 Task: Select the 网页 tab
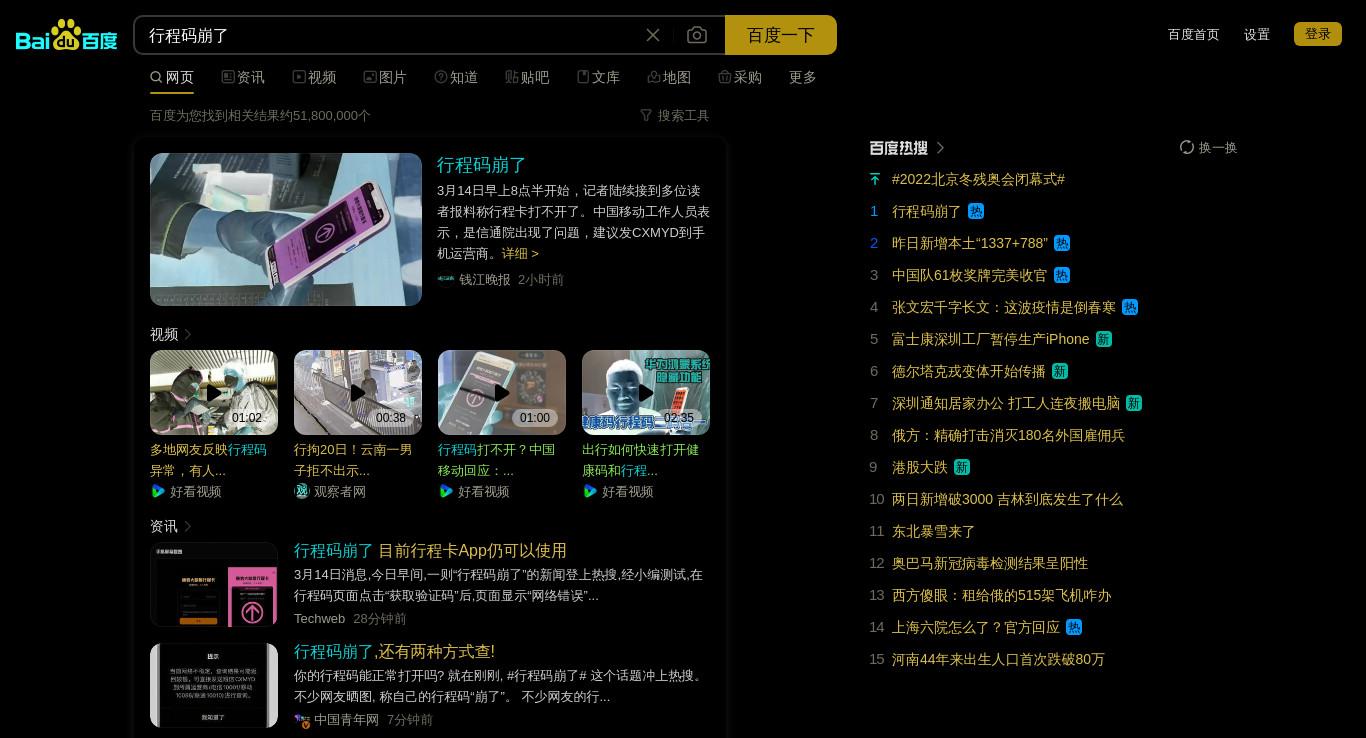172,77
